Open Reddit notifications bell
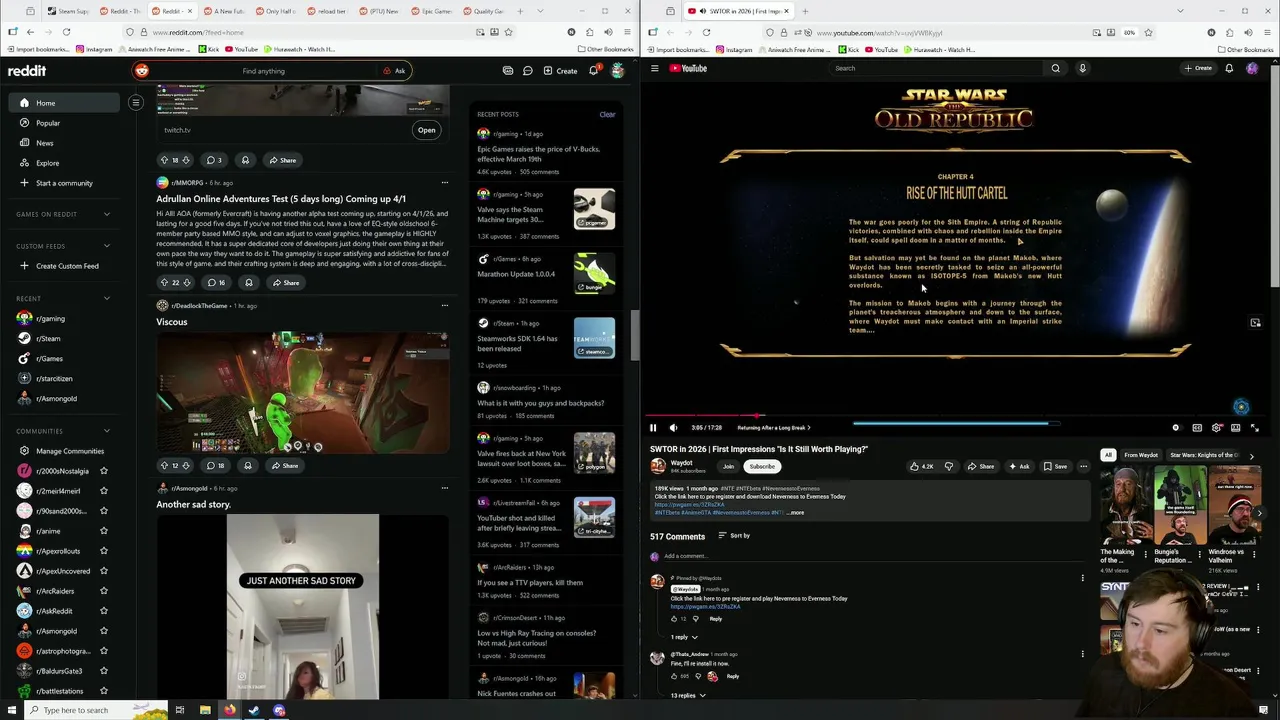Screen dimensions: 1280x720 [x=593, y=71]
